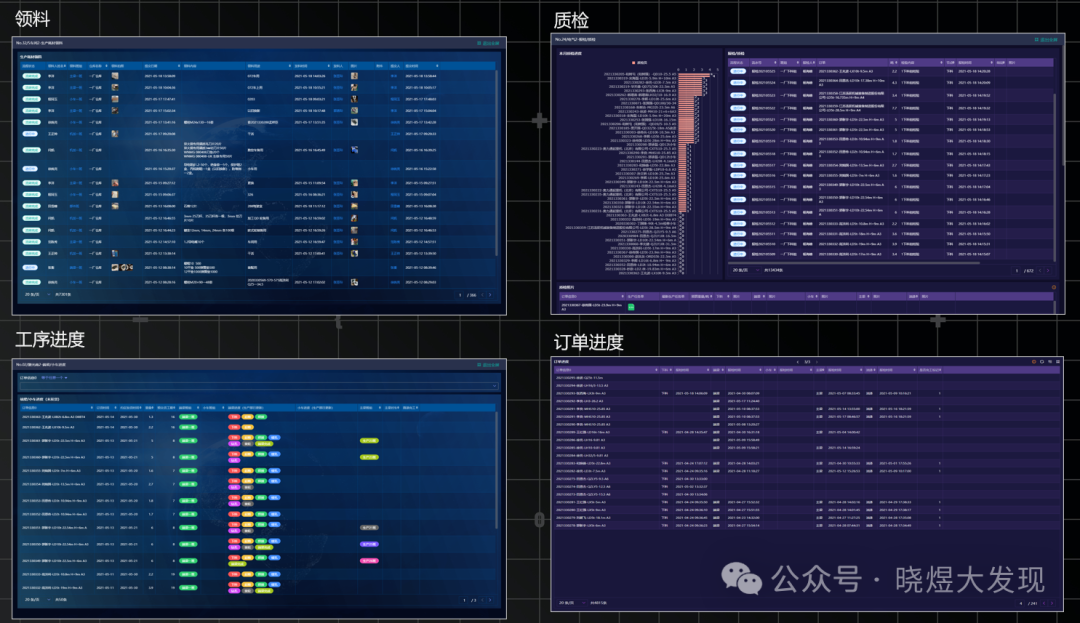Click green file icon in 质检 bottom row

coord(631,307)
